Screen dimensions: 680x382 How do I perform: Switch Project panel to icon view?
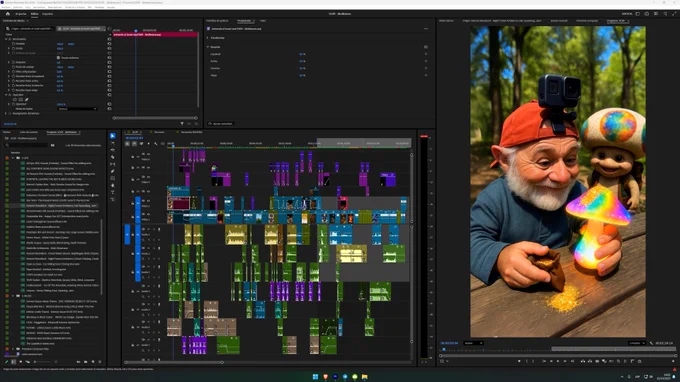(20, 362)
